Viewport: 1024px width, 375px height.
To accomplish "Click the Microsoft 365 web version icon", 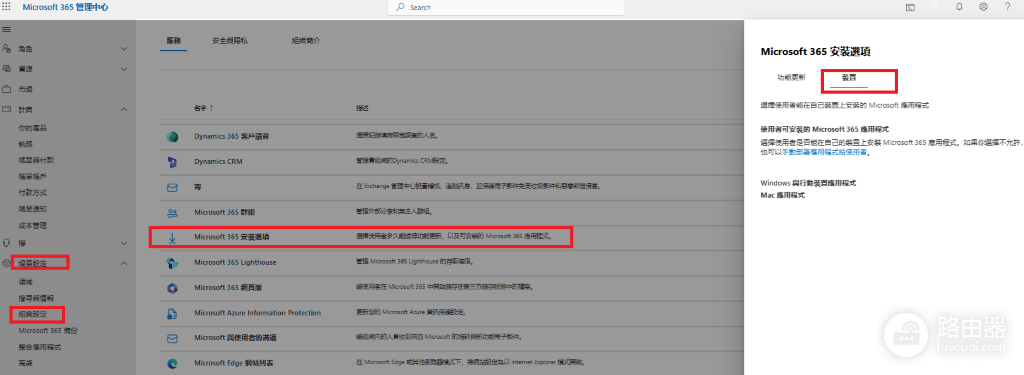I will 172,288.
